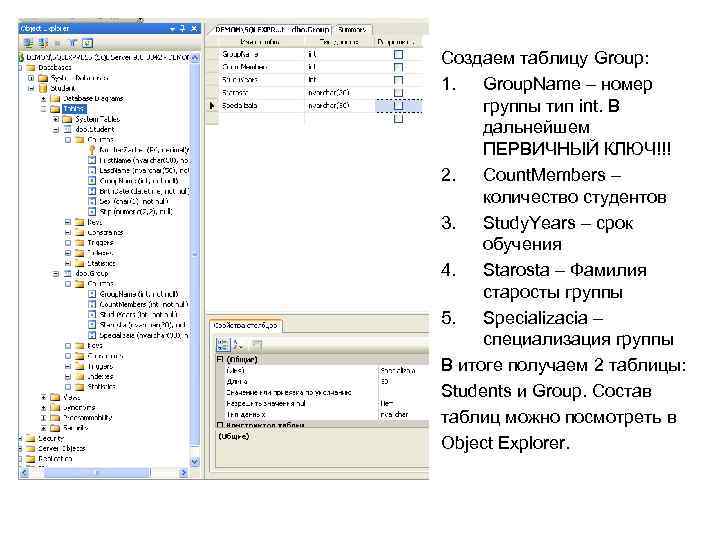The image size is (720, 540).
Task: Collapse the dbo.Student table node
Action: [56, 129]
